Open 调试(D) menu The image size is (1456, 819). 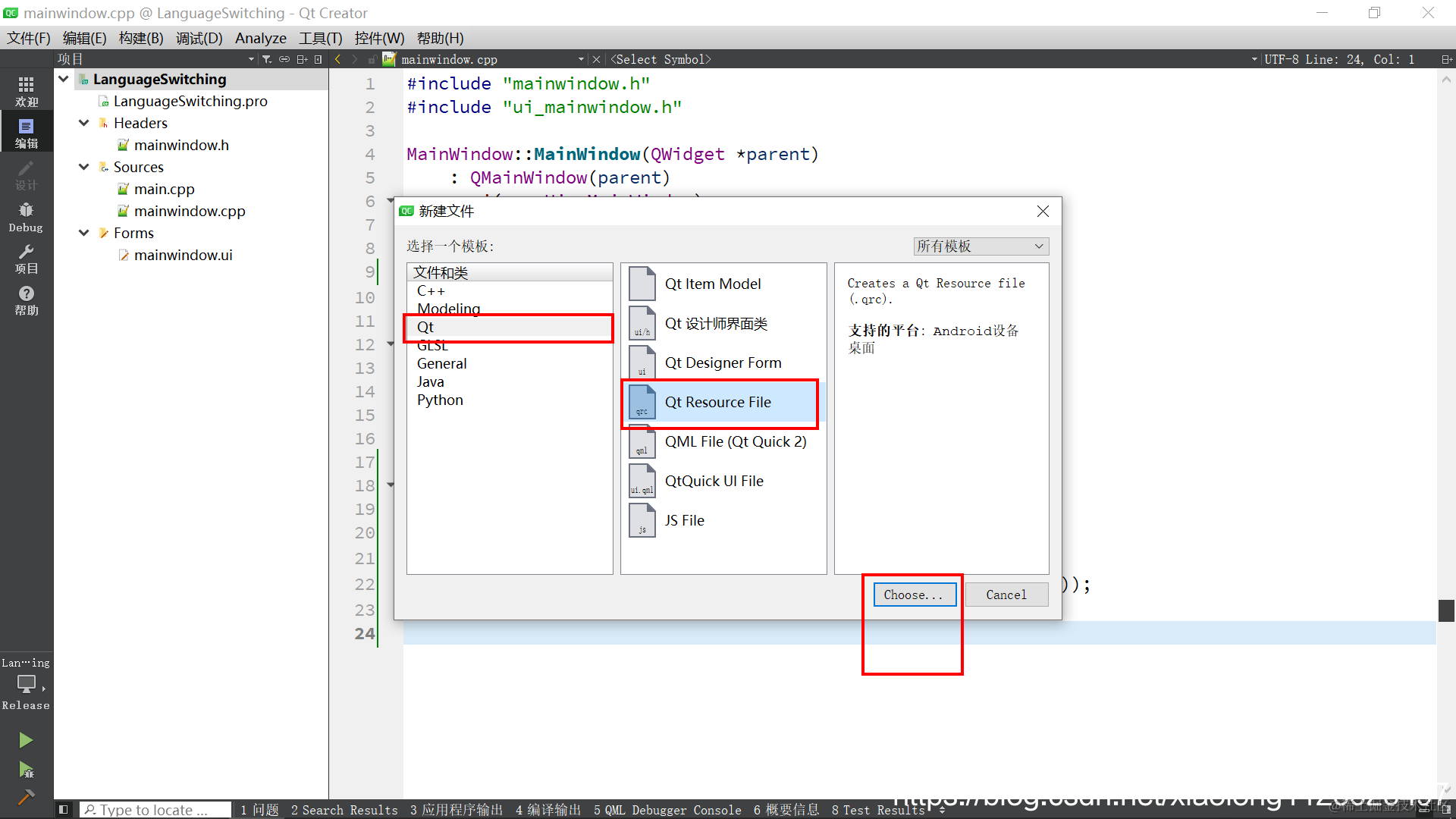tap(199, 38)
